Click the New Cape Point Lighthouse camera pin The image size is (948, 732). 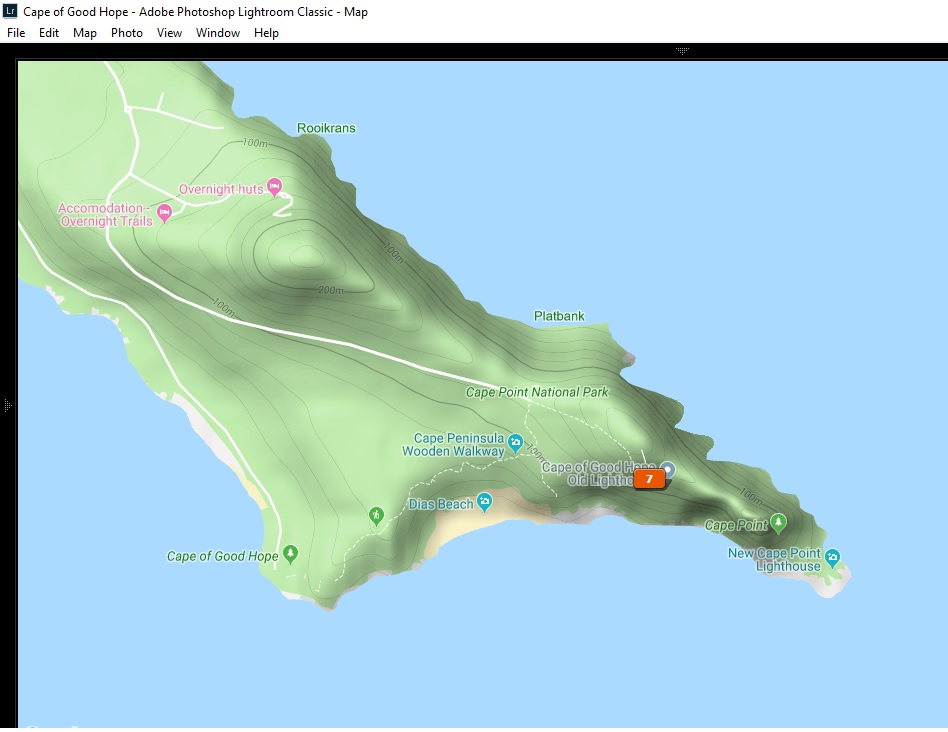pyautogui.click(x=833, y=558)
